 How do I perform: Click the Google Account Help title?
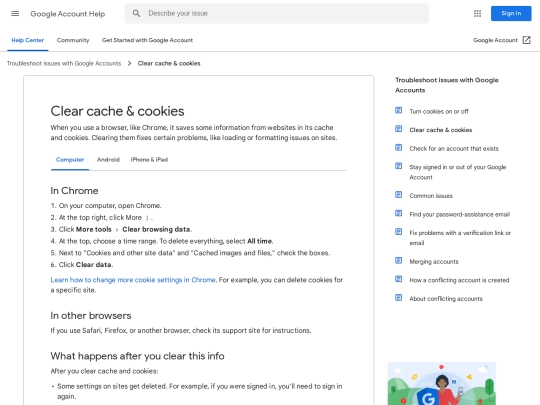[68, 14]
